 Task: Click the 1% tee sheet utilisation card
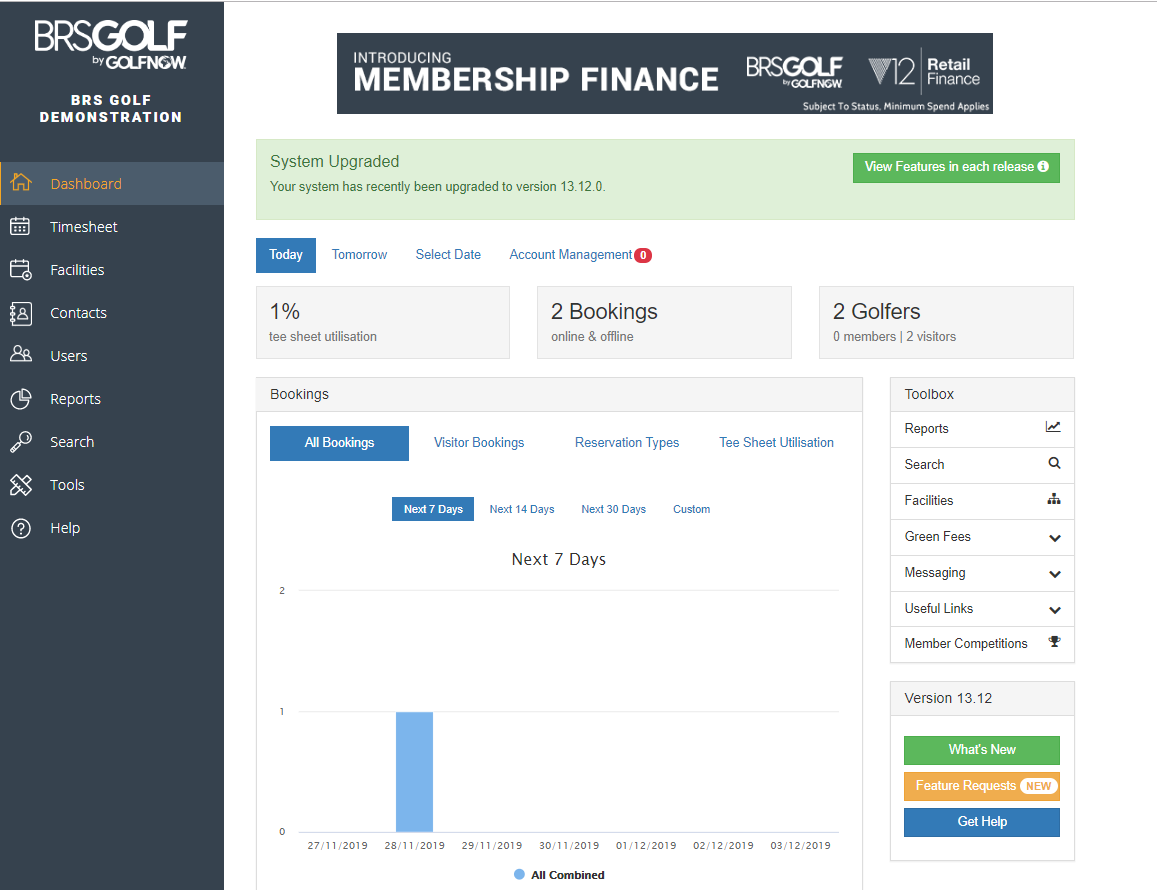click(x=383, y=322)
